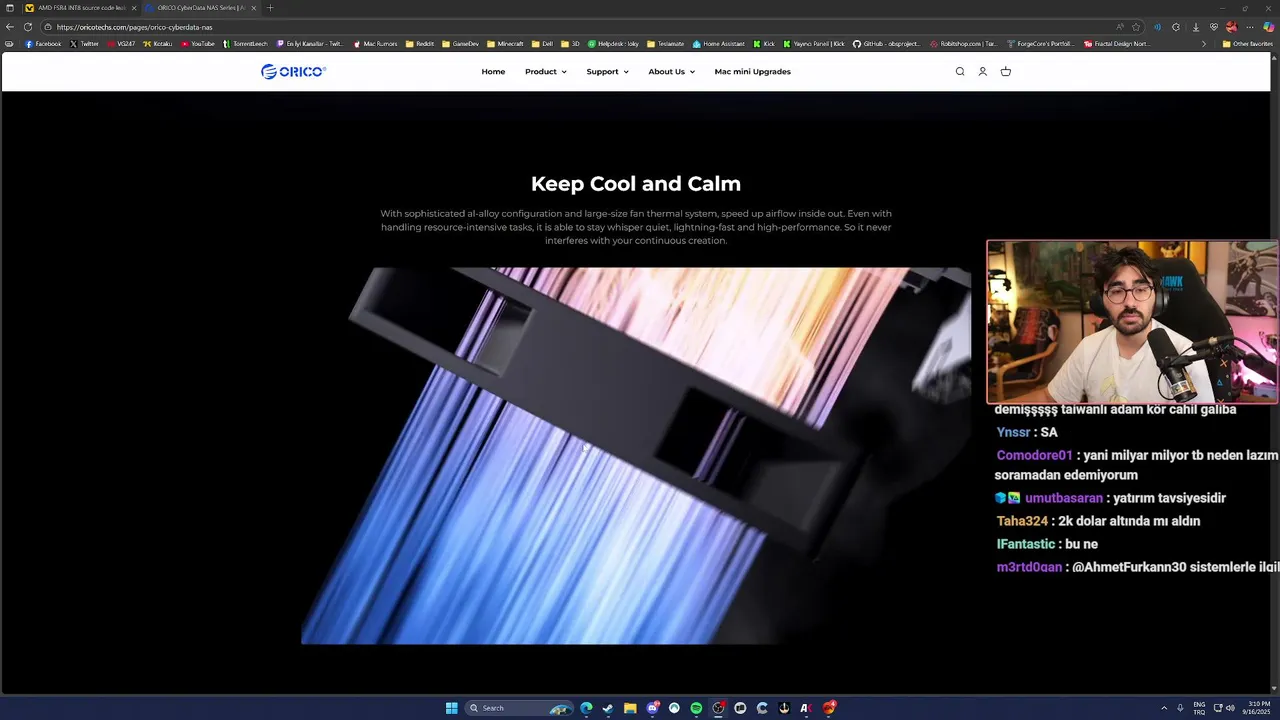Open the Fractal Design bookmark
The width and height of the screenshot is (1280, 720).
click(1118, 44)
